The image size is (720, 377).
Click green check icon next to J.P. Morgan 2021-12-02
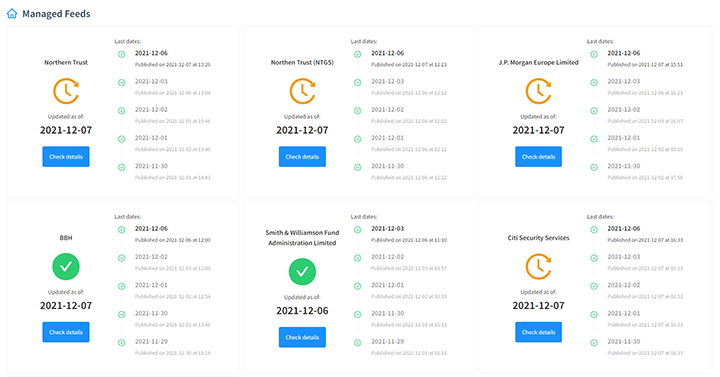click(x=594, y=111)
